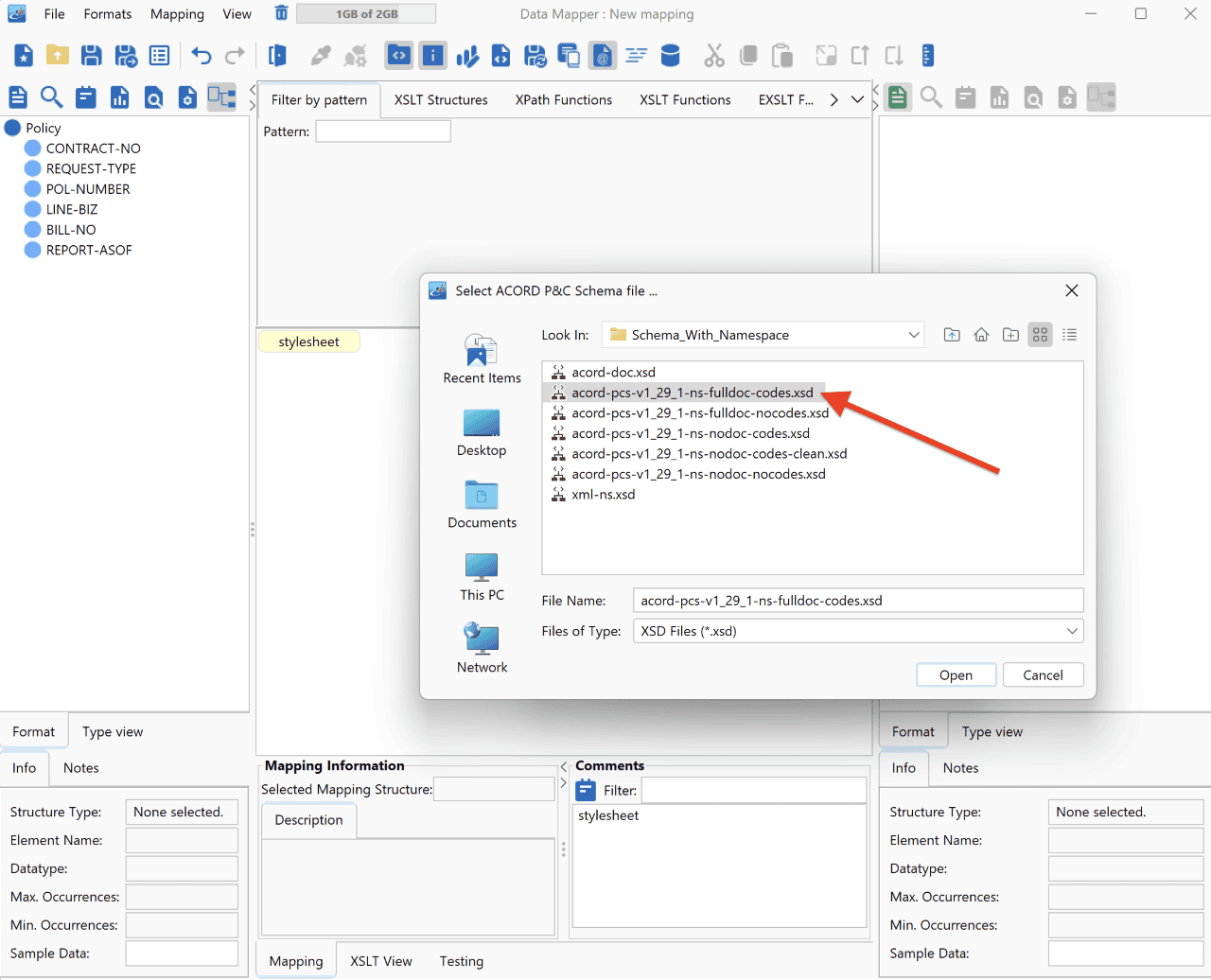Switch file dialog to icons grid view
1211x980 pixels.
pyautogui.click(x=1040, y=335)
